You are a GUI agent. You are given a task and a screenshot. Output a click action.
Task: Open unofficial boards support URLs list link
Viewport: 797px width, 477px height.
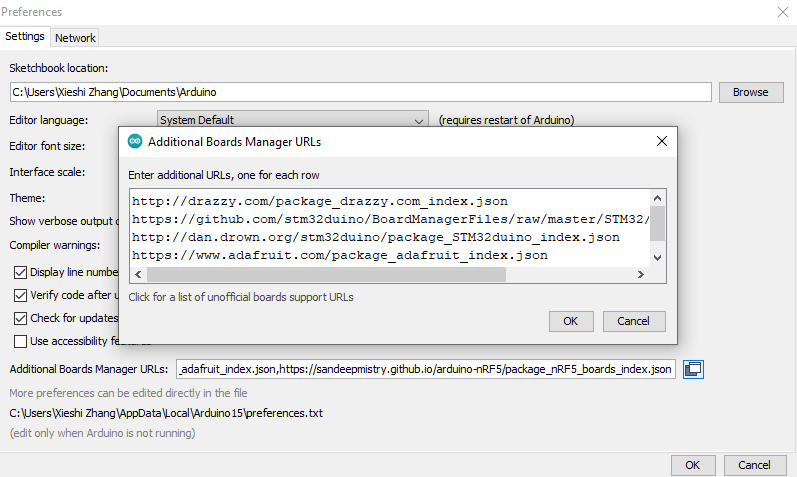pos(241,297)
